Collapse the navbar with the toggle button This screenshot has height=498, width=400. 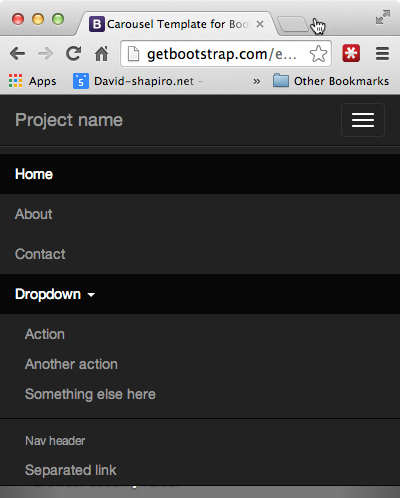click(363, 120)
